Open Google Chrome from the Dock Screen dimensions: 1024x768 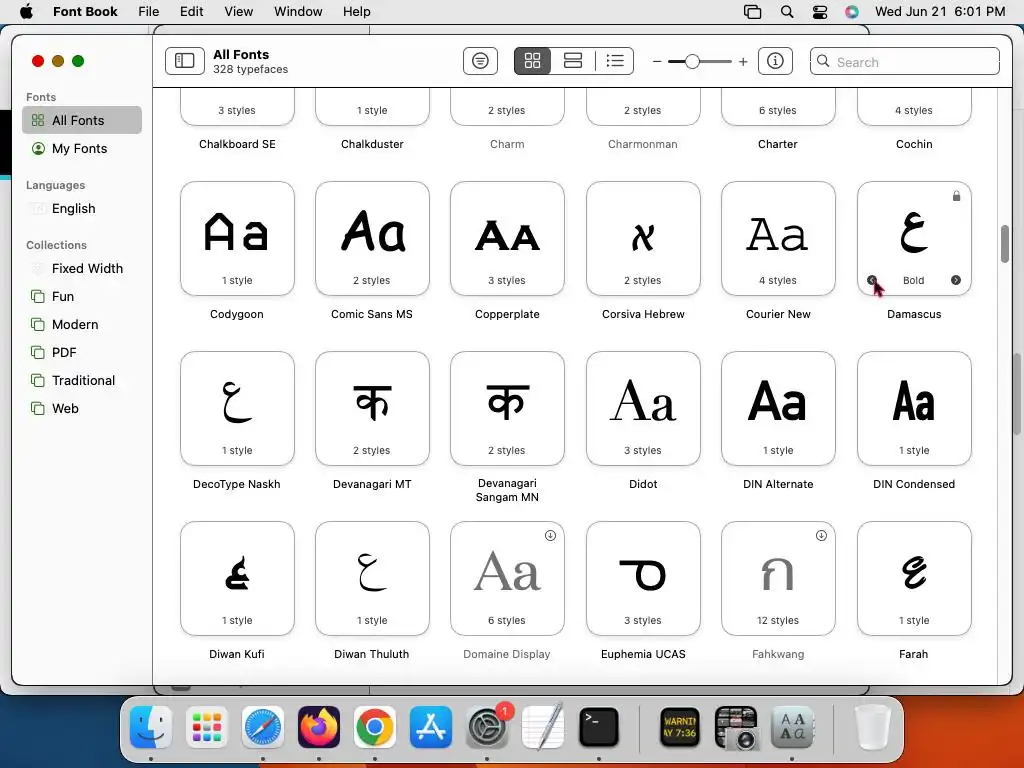(x=374, y=728)
